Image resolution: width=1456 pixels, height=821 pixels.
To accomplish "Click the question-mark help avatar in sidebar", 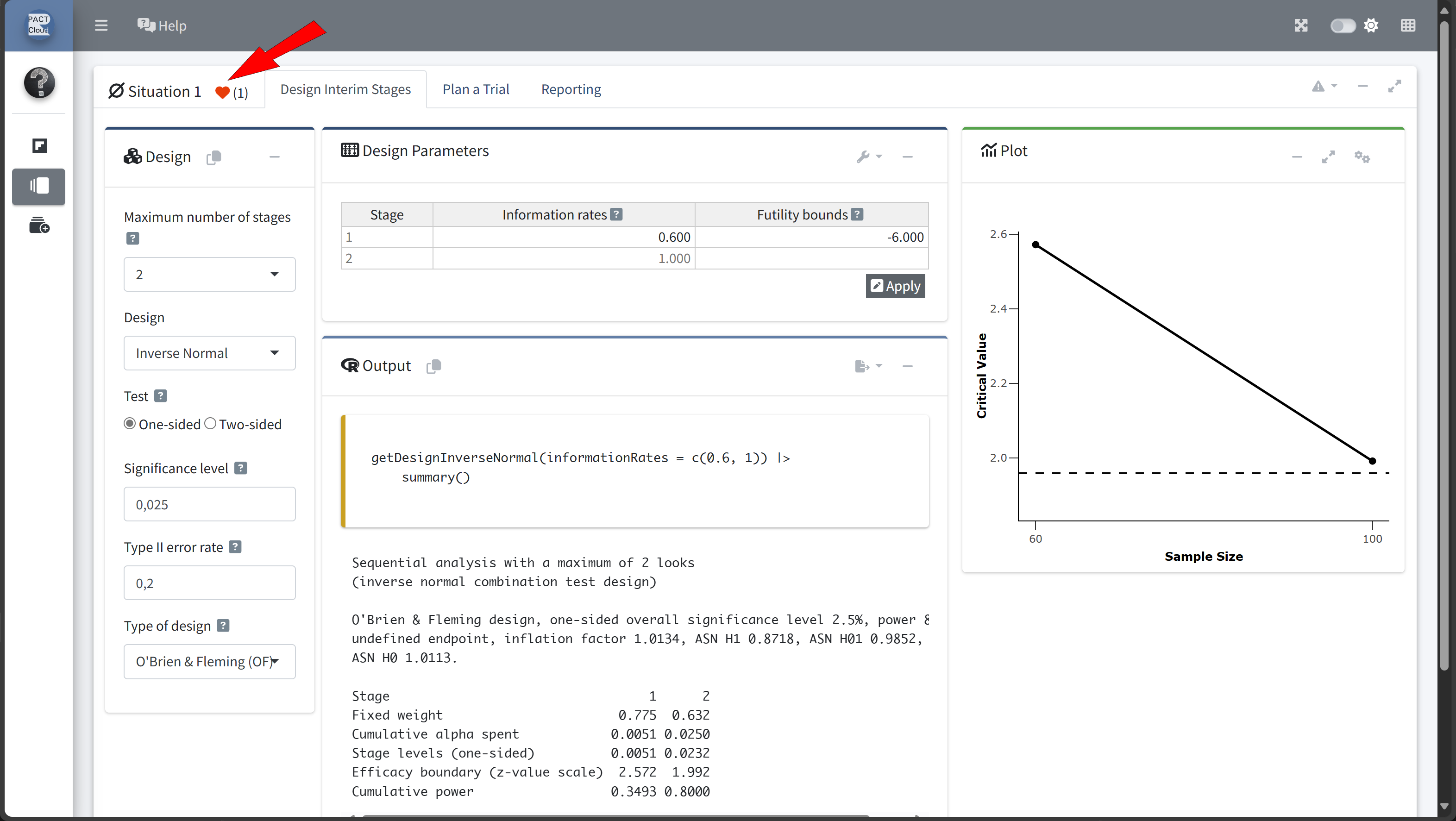I will tap(39, 83).
